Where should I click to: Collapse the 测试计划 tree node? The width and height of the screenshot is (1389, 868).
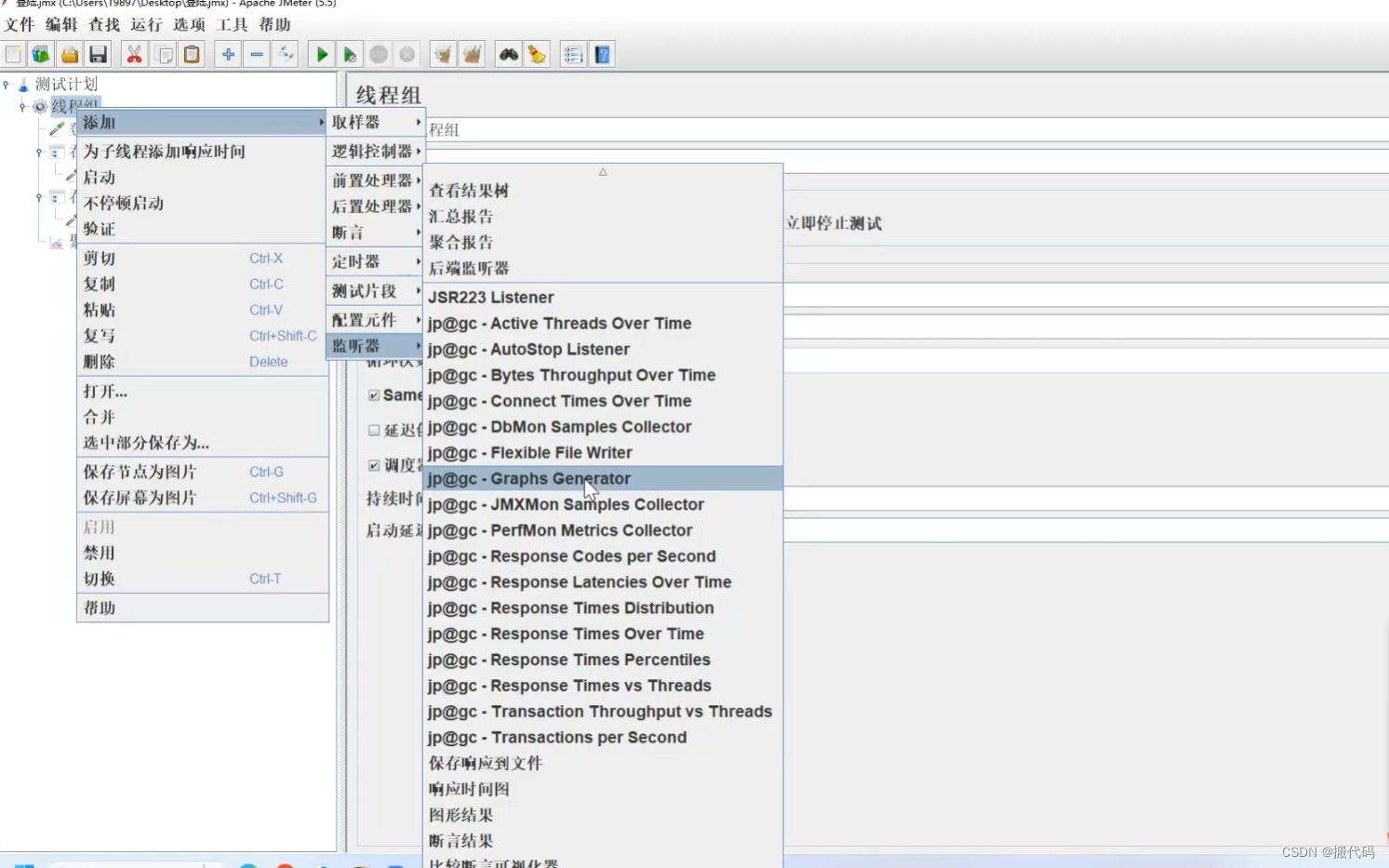pyautogui.click(x=7, y=85)
